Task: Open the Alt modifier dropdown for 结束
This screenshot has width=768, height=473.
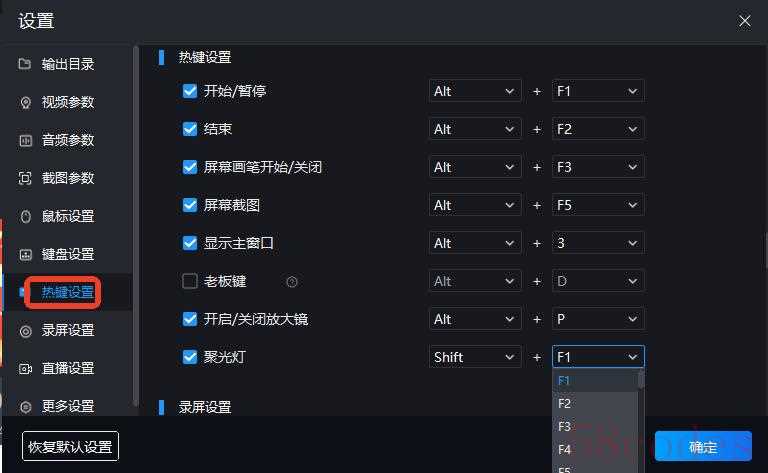Action: click(475, 129)
